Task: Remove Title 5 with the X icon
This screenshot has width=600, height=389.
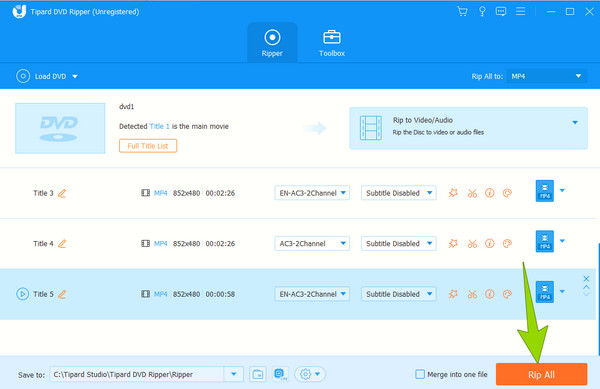Action: (586, 279)
